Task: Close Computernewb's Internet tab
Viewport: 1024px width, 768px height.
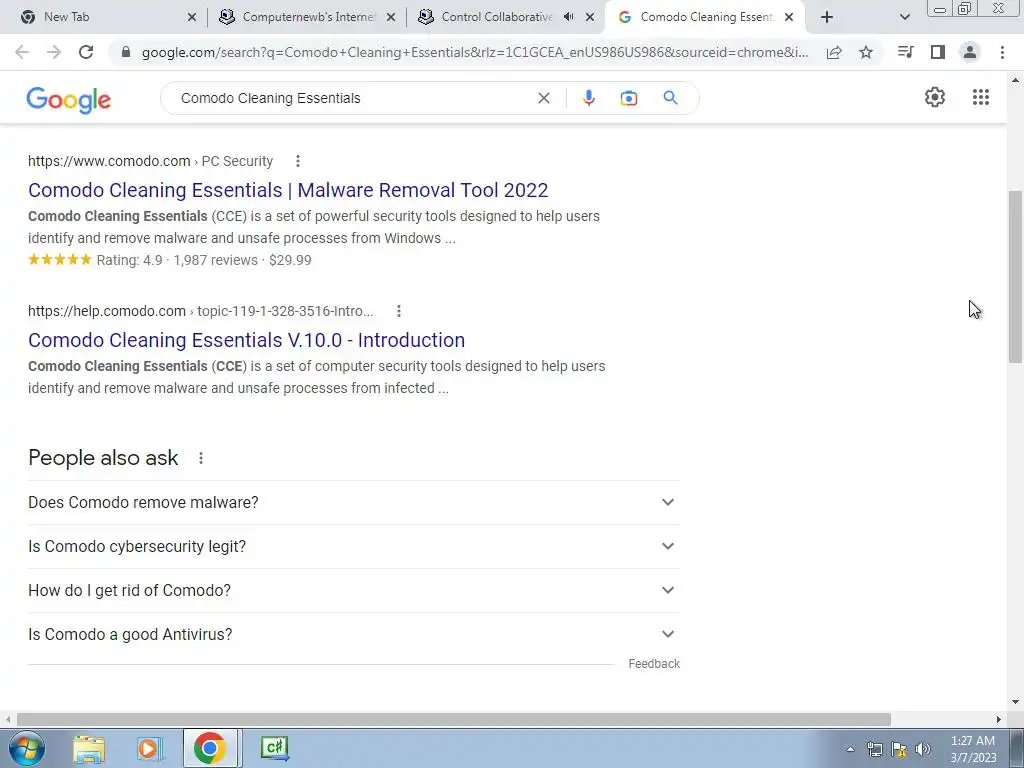Action: click(391, 17)
